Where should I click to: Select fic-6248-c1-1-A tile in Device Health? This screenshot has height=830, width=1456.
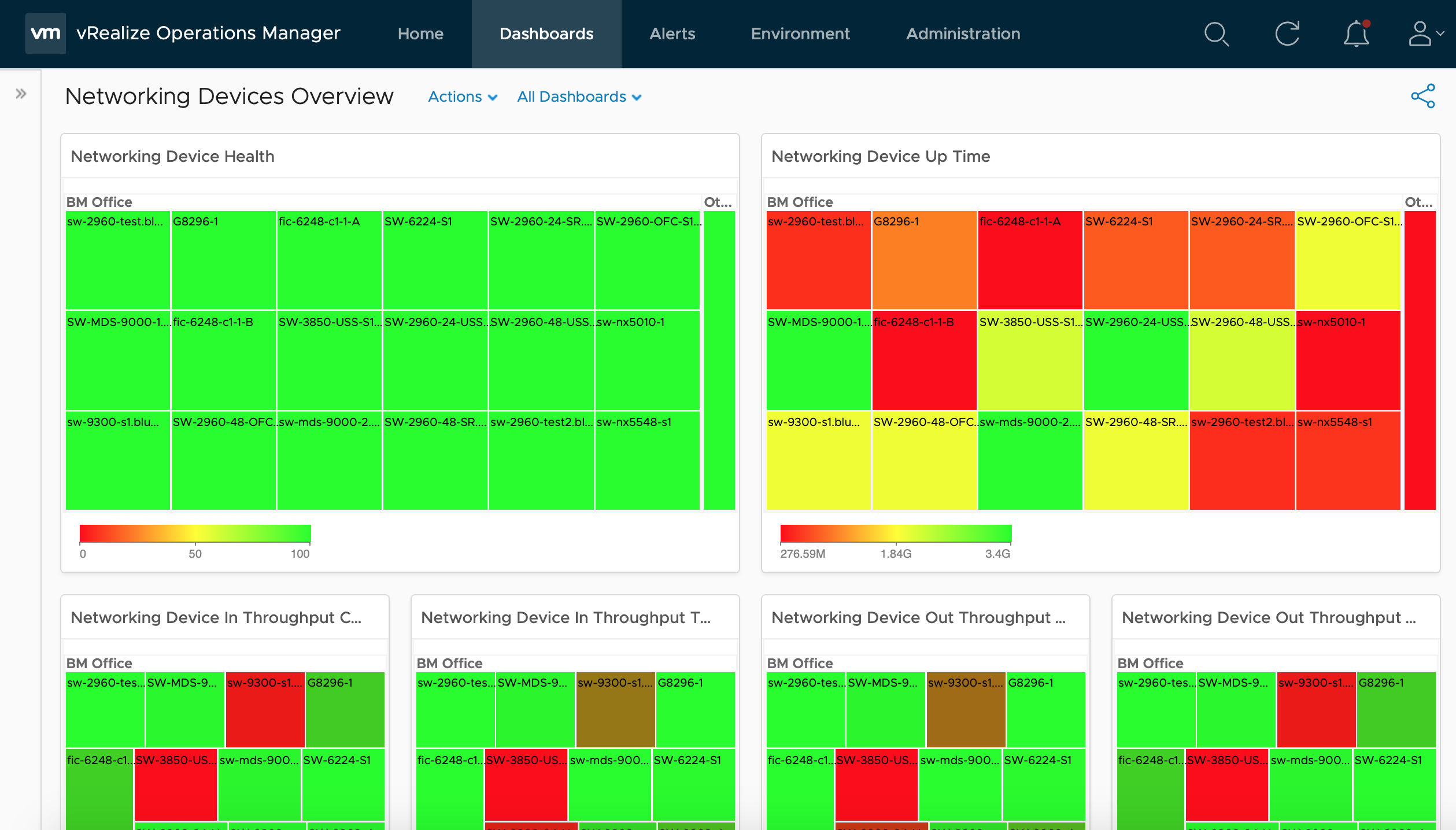[330, 260]
